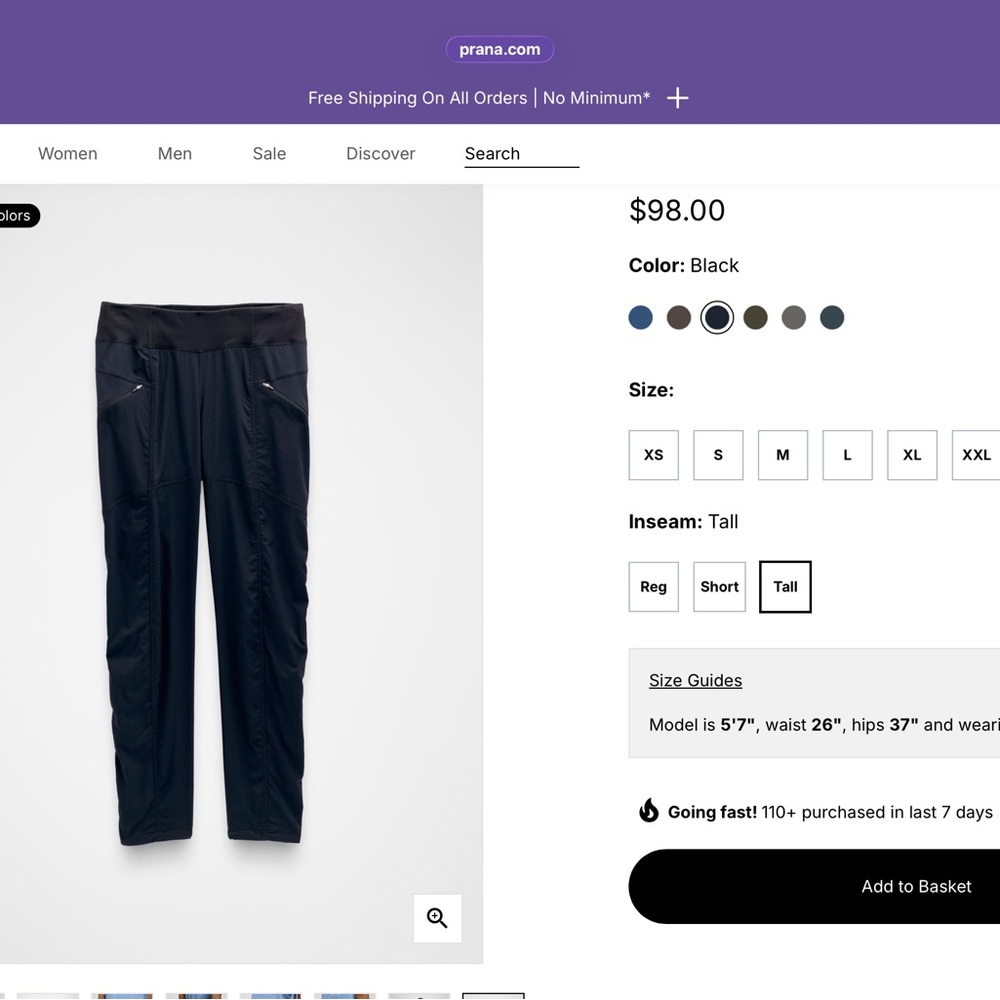Click the prana.com address pill
This screenshot has width=1000, height=1000.
pyautogui.click(x=499, y=49)
